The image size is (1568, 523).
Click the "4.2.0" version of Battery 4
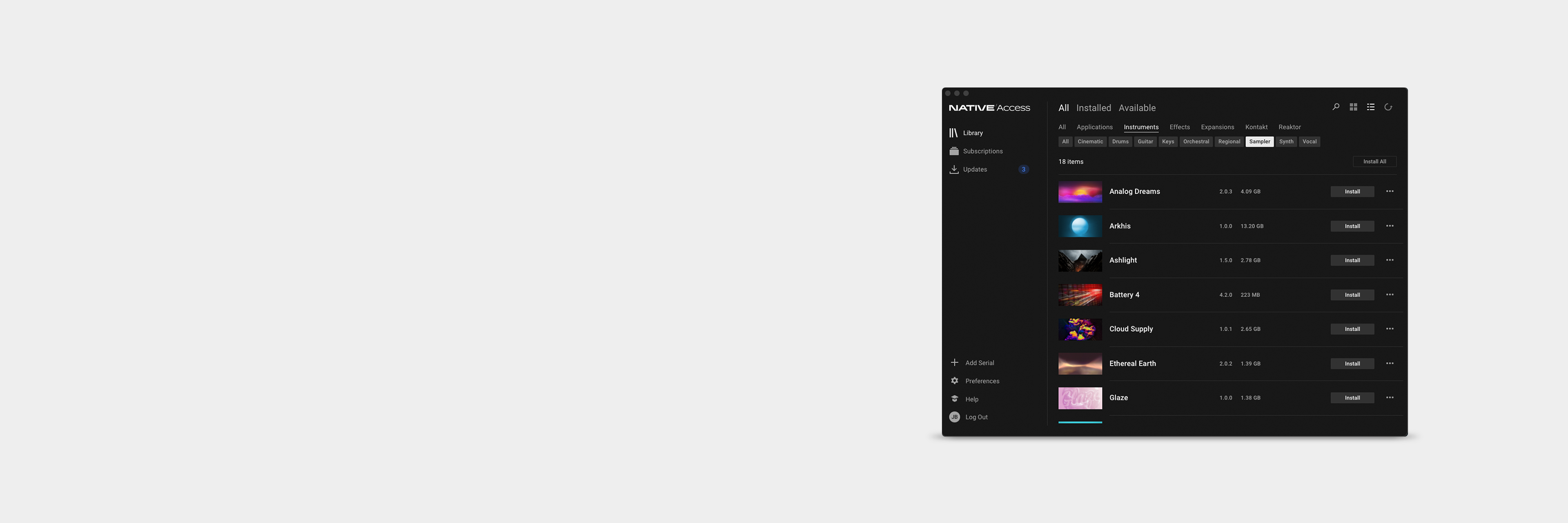click(1225, 295)
